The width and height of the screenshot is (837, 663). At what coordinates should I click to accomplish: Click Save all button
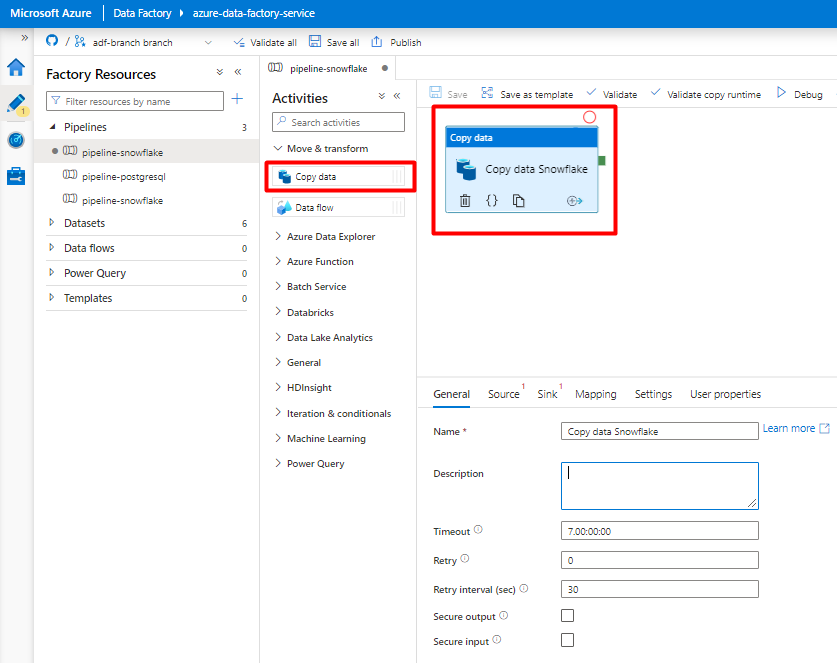[x=334, y=42]
